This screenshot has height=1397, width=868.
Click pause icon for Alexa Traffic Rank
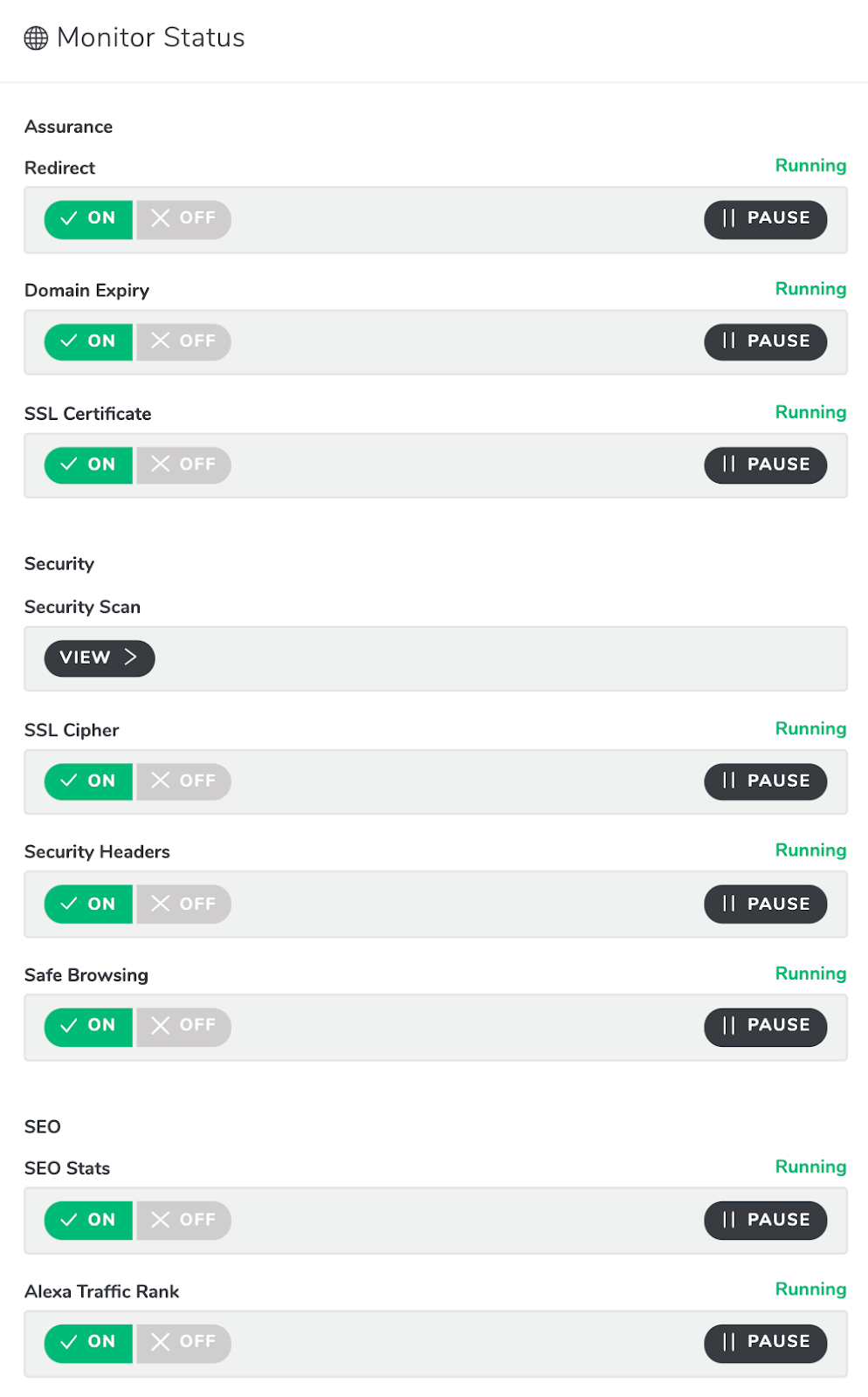pos(729,1343)
